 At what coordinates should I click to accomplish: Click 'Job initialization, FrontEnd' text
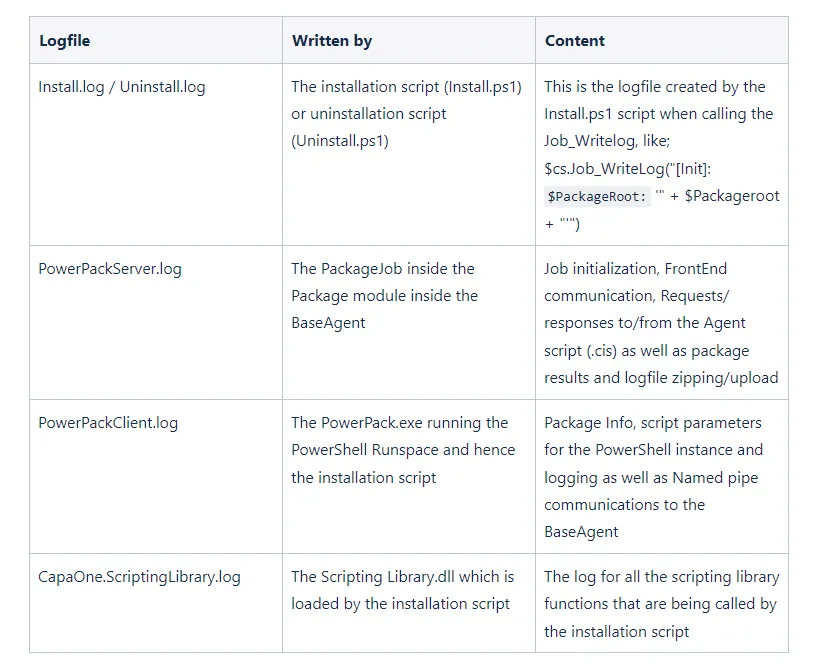click(635, 269)
